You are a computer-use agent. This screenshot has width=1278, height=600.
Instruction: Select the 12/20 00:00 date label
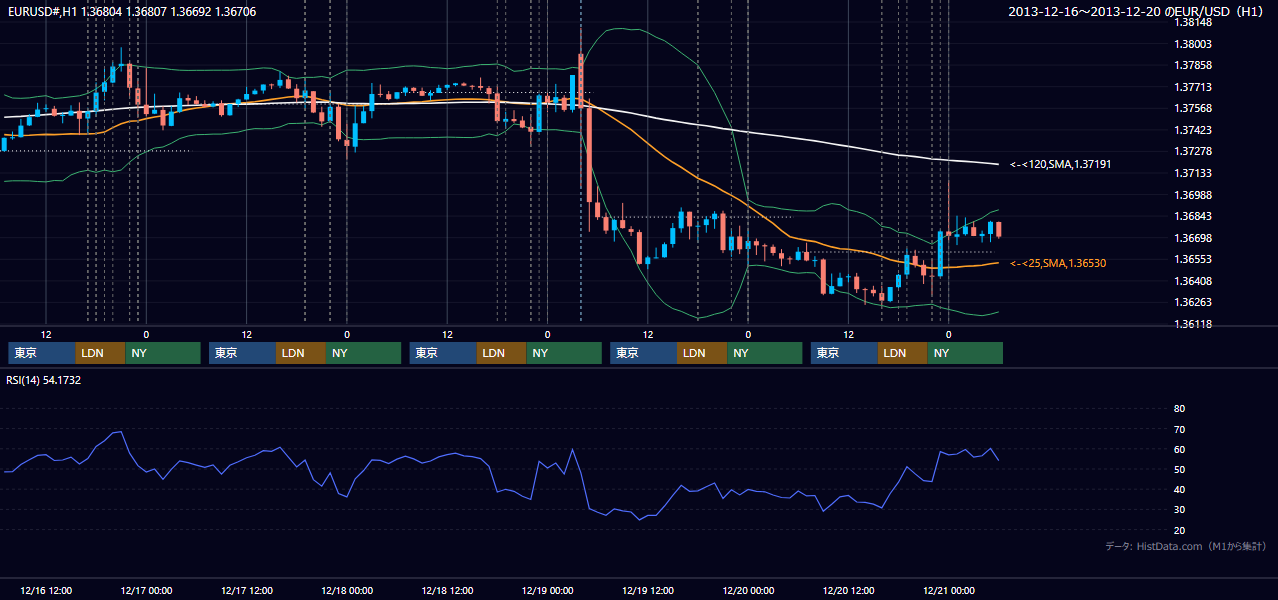coord(749,590)
